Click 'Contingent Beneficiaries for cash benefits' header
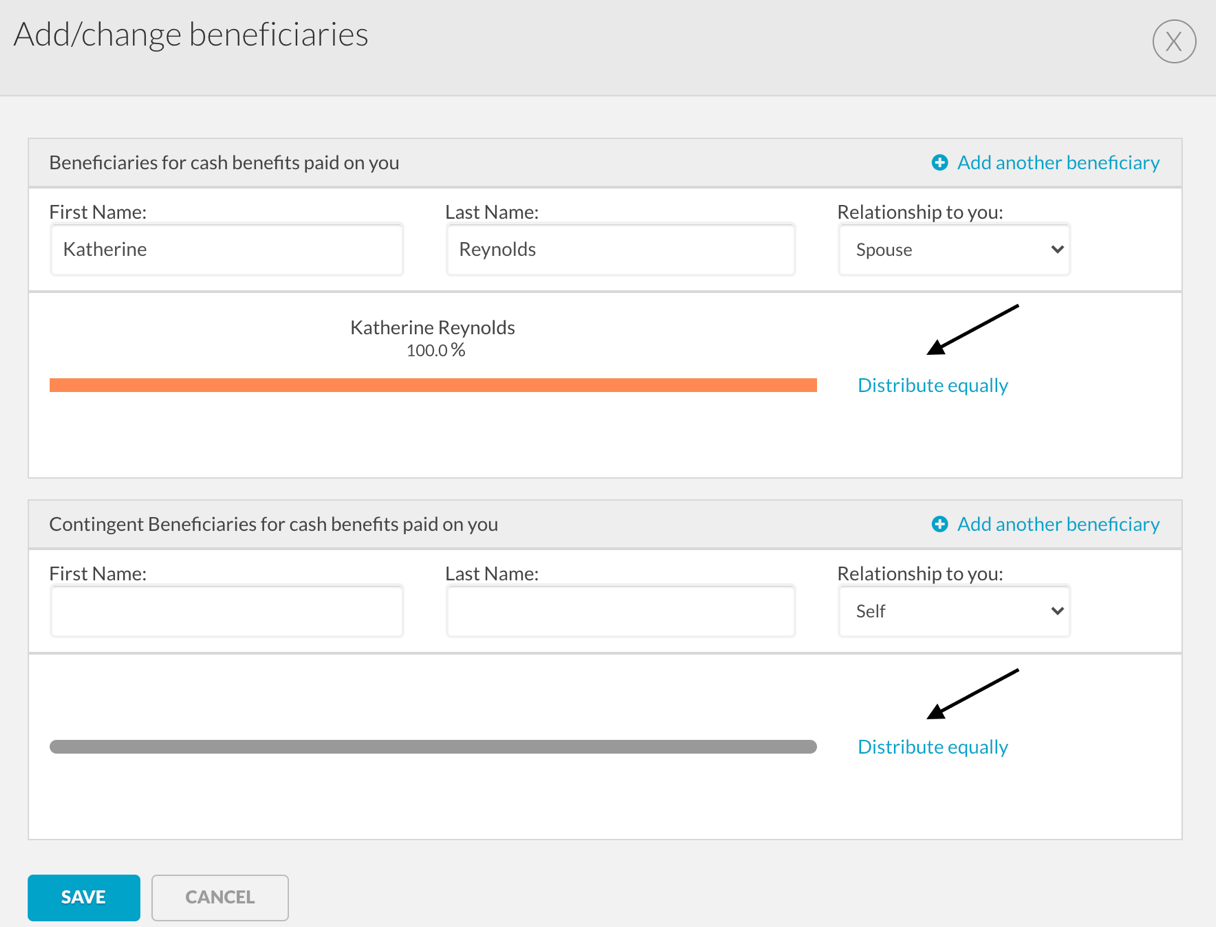The width and height of the screenshot is (1216, 927). (x=273, y=525)
